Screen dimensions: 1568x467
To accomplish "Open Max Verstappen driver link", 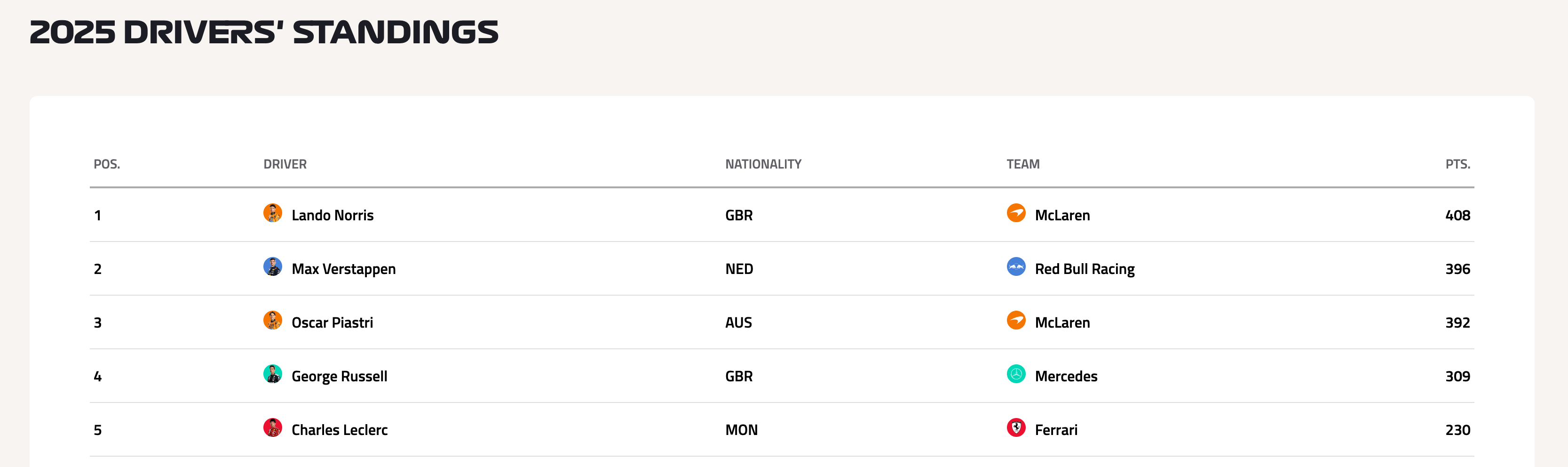I will [343, 269].
